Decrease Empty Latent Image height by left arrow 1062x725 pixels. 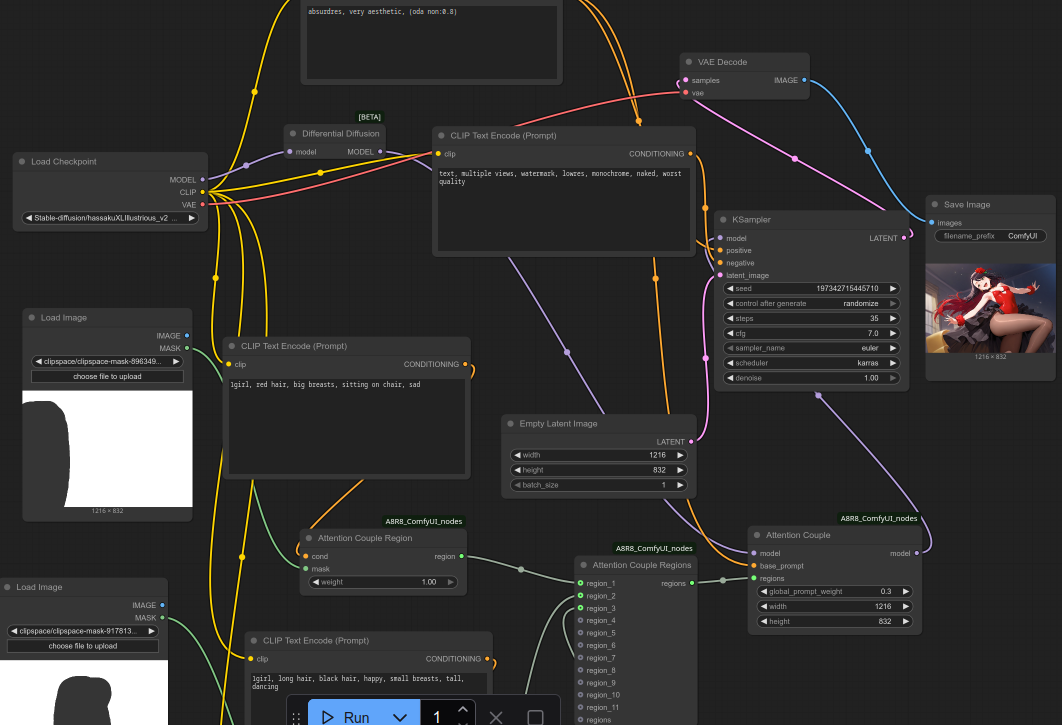coord(517,470)
